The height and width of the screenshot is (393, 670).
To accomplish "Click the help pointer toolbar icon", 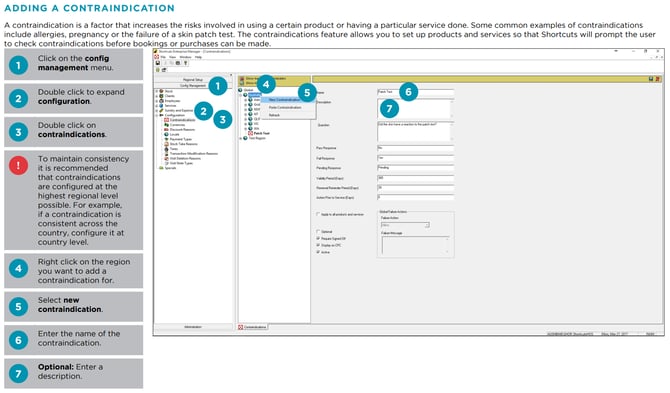I will (x=185, y=63).
